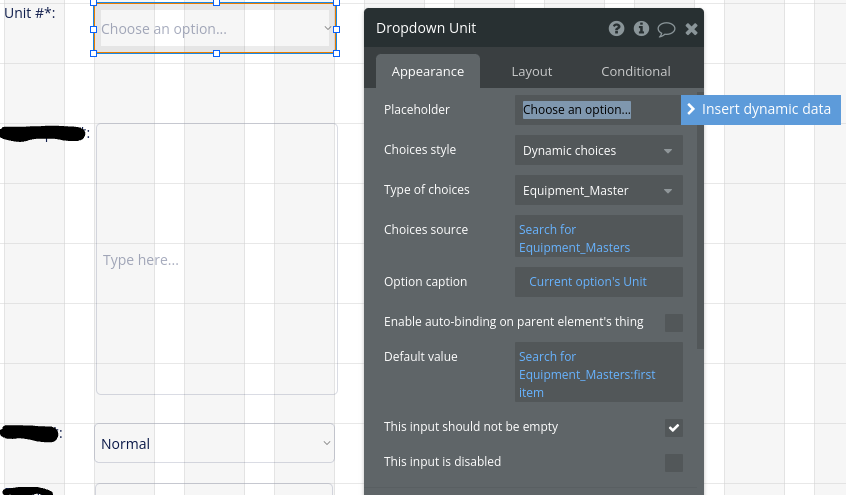Click the Insert dynamic data button
Image resolution: width=846 pixels, height=495 pixels.
760,110
